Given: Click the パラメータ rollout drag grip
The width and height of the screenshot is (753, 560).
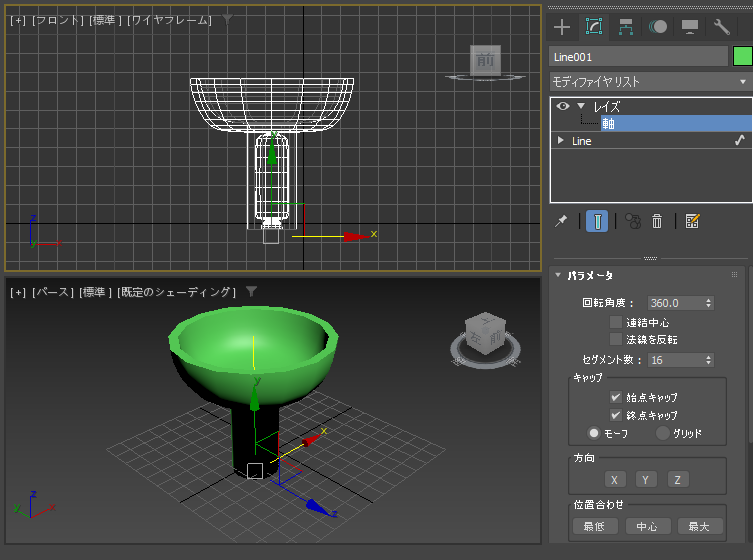Looking at the screenshot, I should 734,275.
